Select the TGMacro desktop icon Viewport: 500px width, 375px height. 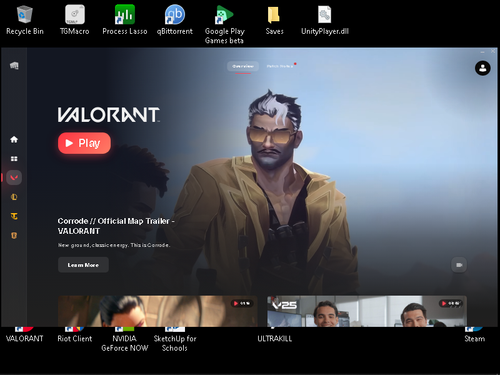[75, 21]
